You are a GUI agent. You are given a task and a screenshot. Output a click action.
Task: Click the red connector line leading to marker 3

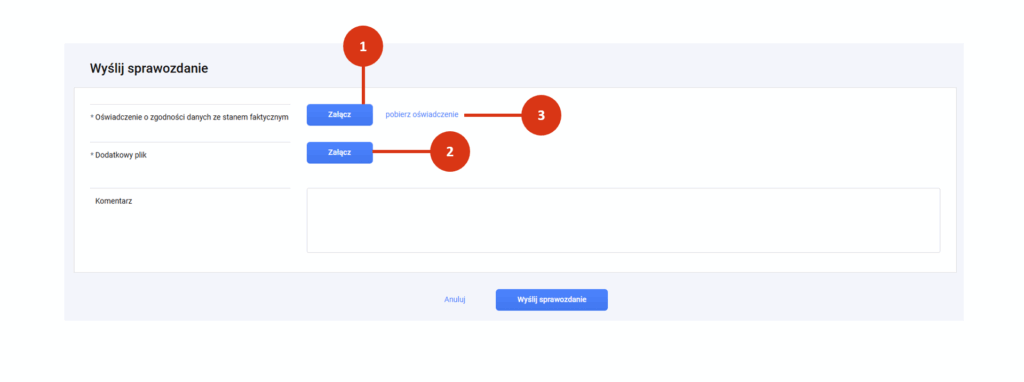(493, 116)
